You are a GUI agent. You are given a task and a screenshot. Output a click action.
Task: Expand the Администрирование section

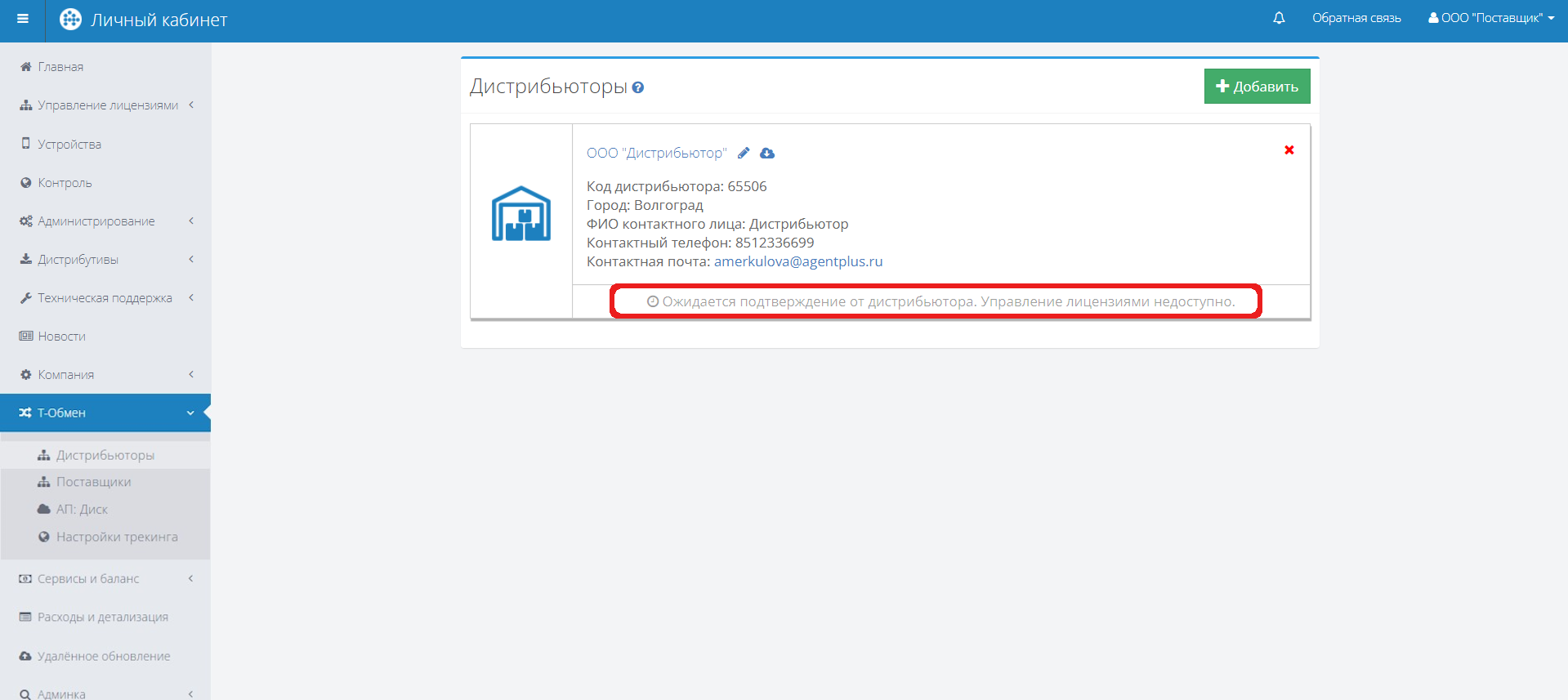96,221
